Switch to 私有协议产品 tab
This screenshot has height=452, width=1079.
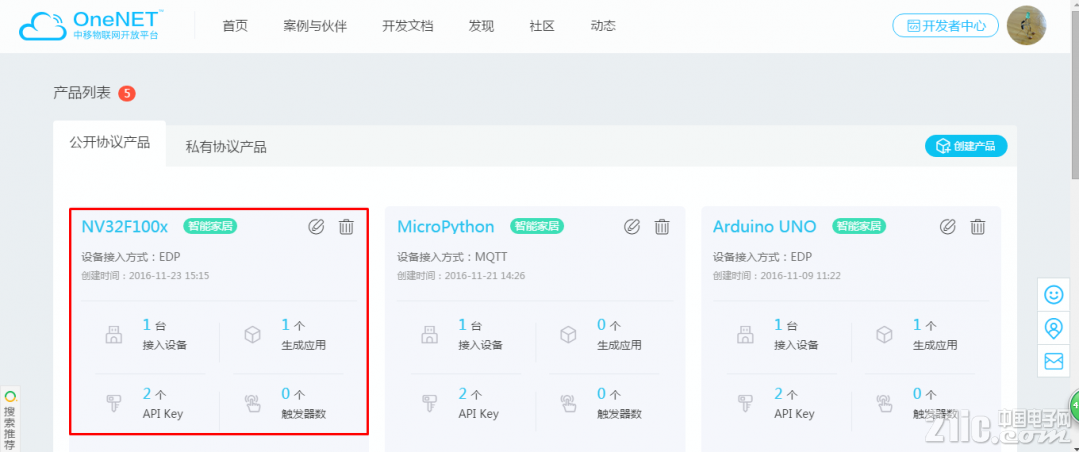pos(226,147)
